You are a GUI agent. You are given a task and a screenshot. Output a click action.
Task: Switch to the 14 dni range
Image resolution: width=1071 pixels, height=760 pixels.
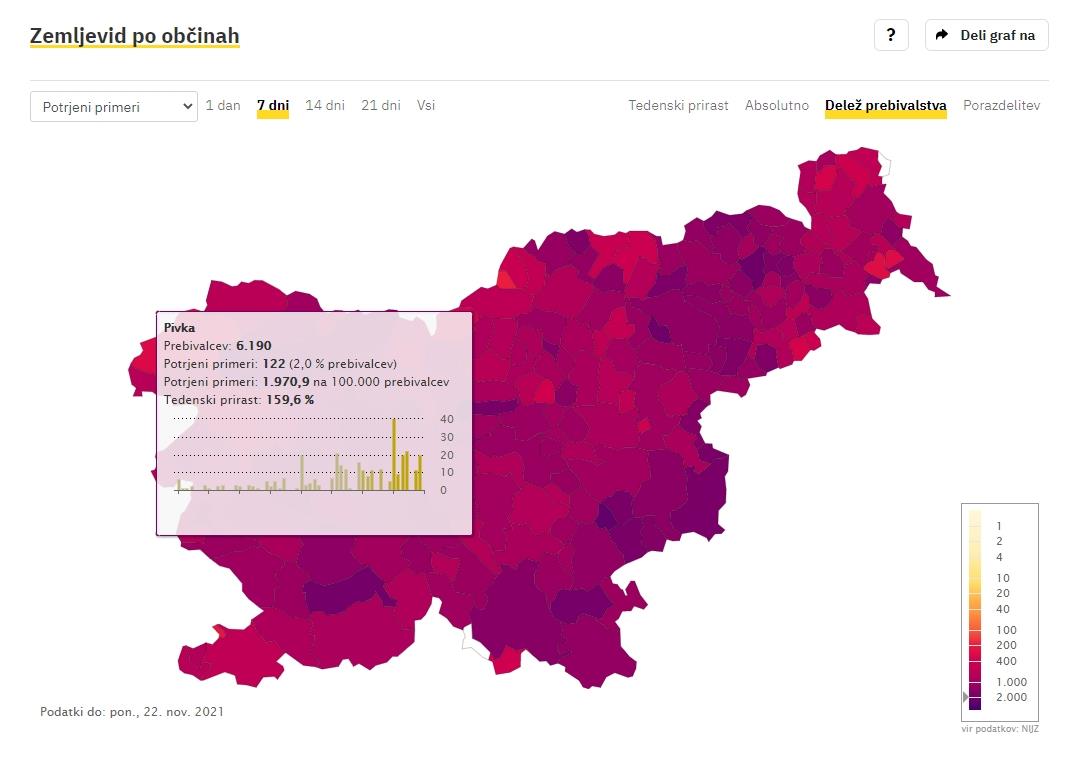tap(324, 105)
